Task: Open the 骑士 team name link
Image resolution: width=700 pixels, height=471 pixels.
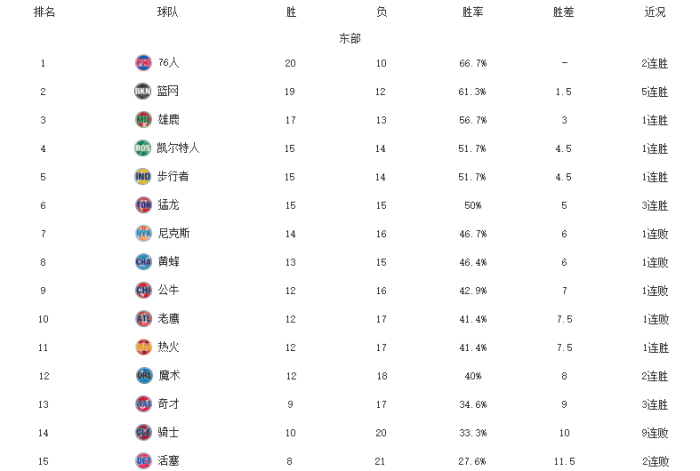Action: click(x=169, y=432)
